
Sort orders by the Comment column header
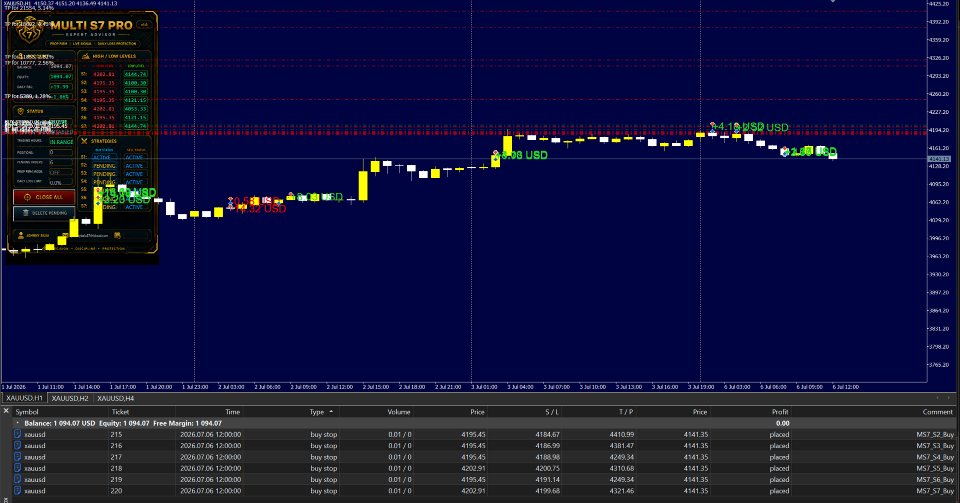(x=938, y=412)
